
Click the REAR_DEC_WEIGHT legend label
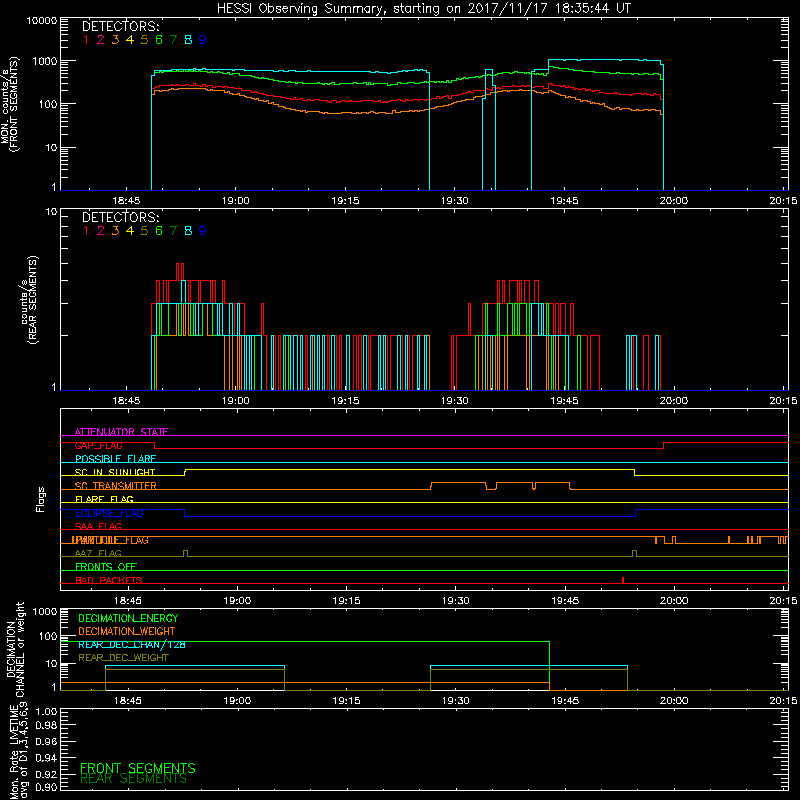(123, 658)
